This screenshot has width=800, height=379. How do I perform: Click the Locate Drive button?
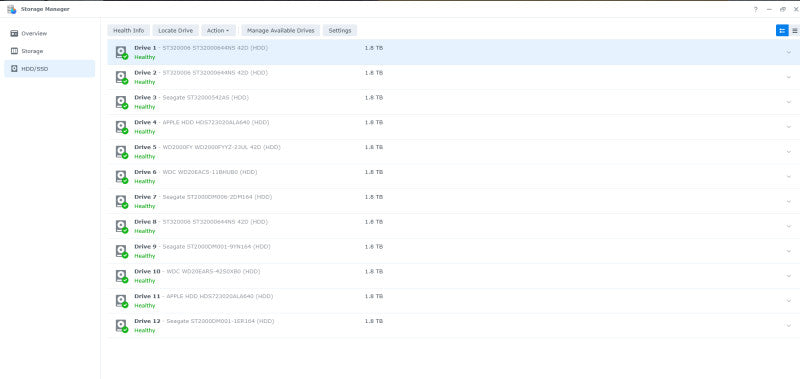(176, 31)
